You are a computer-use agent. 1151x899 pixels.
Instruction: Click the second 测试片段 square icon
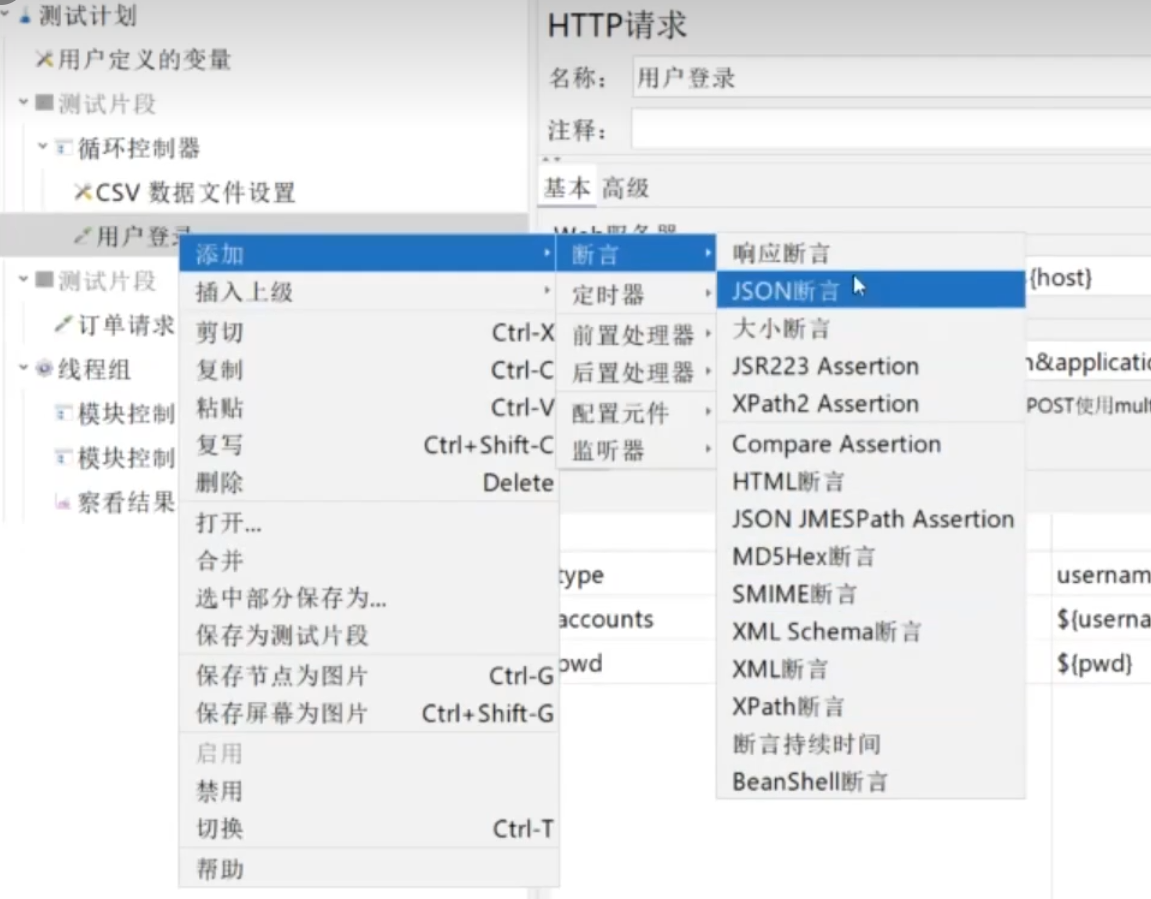(x=44, y=280)
